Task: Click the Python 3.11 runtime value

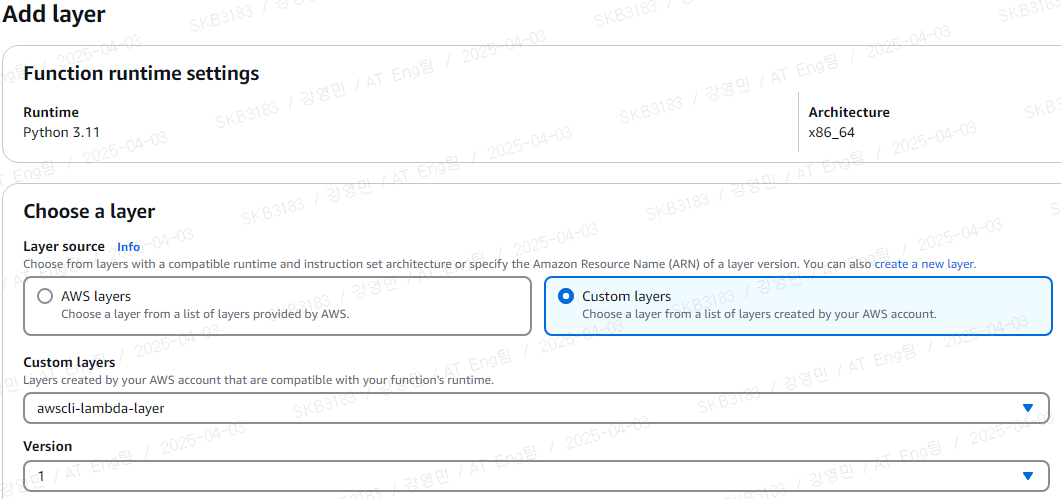Action: coord(62,133)
